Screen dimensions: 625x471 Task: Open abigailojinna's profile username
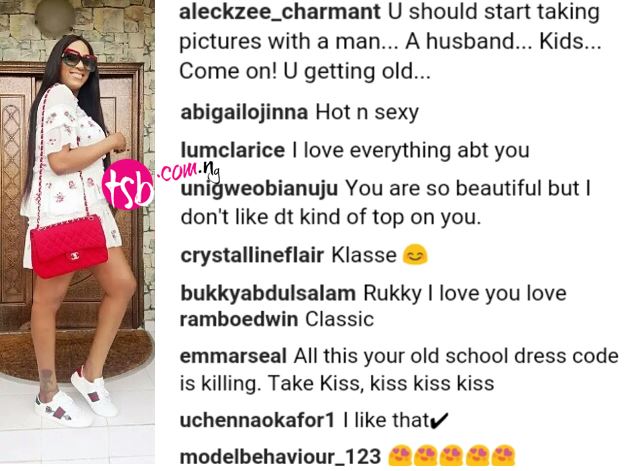coord(244,113)
